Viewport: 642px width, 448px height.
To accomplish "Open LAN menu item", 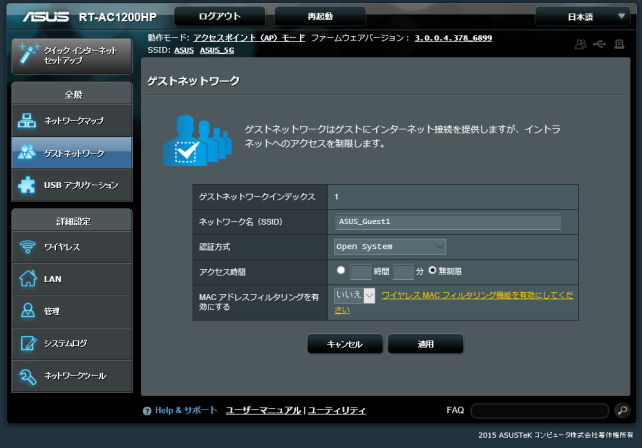I will click(x=72, y=279).
